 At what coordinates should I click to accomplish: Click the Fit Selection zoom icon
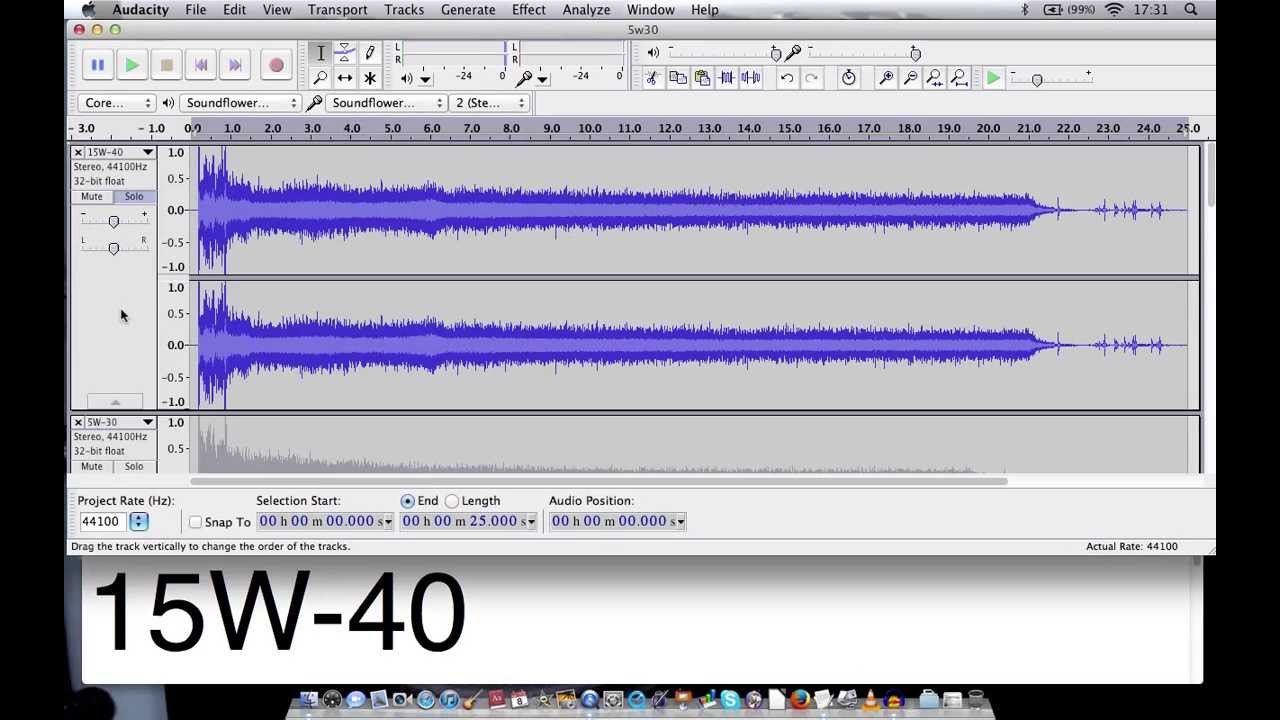click(x=934, y=78)
